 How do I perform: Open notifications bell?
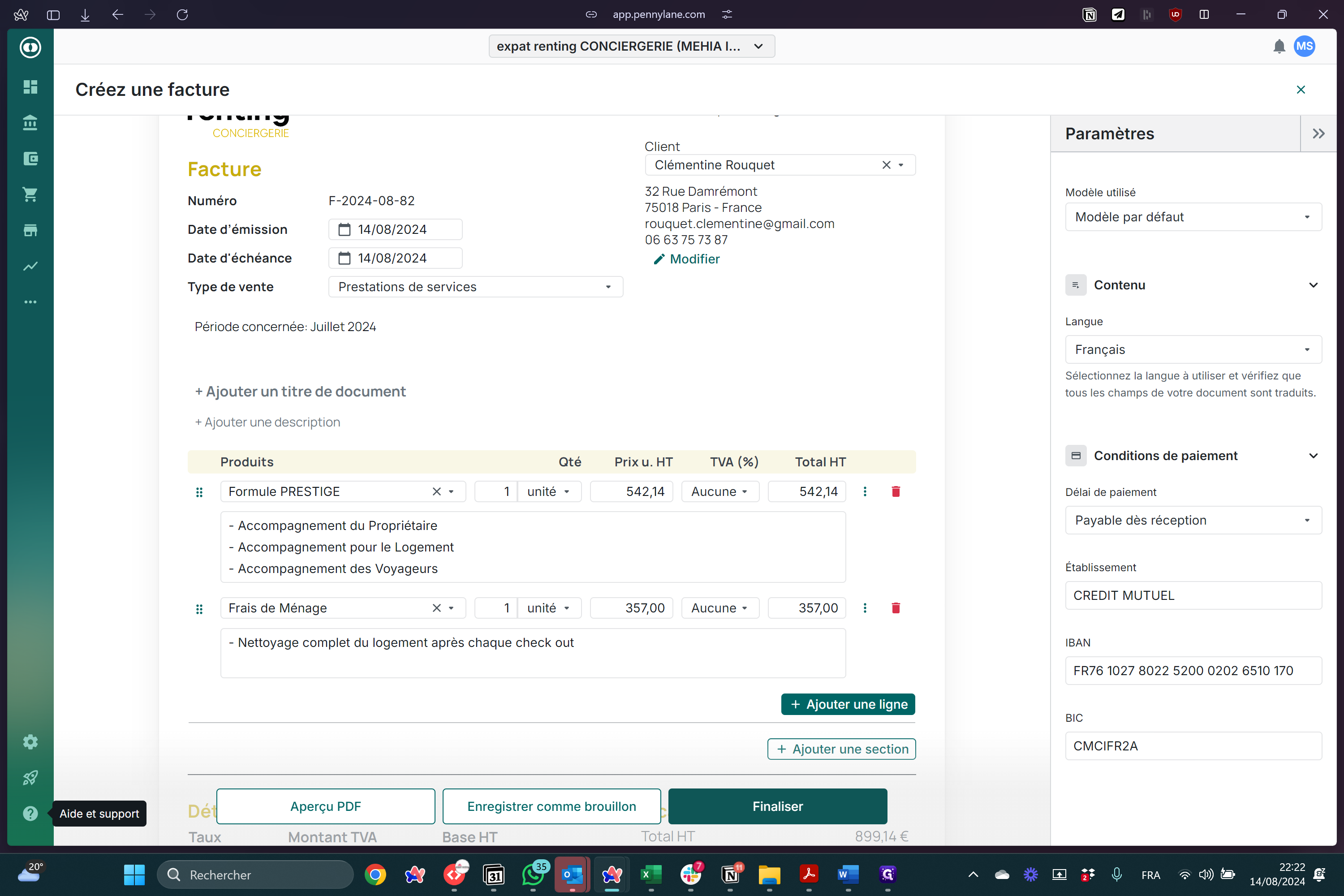(1279, 47)
